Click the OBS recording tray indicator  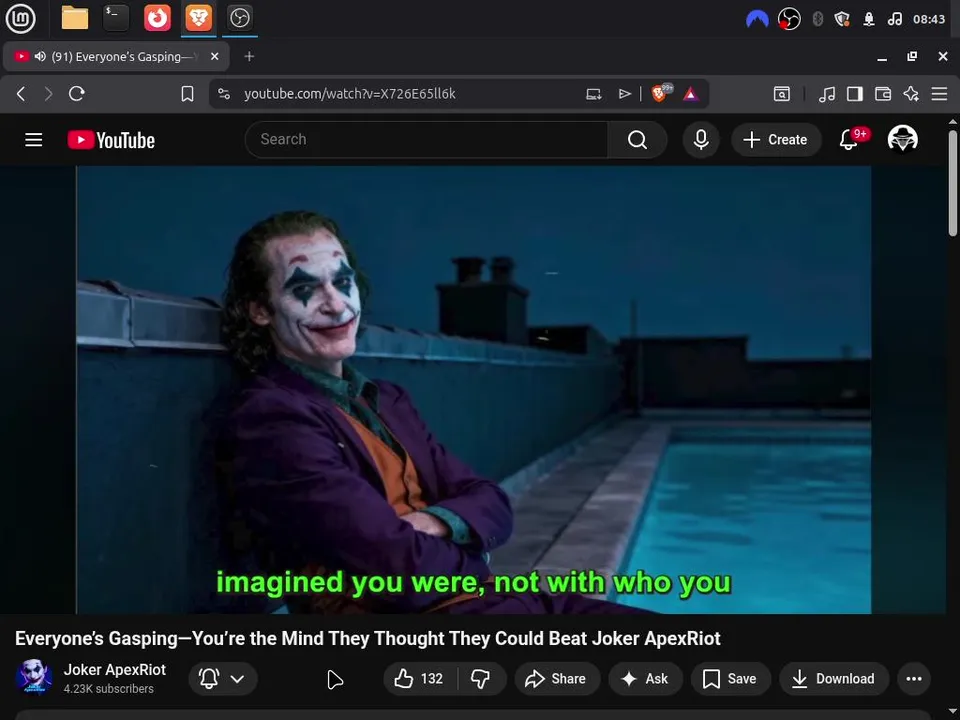pyautogui.click(x=789, y=19)
